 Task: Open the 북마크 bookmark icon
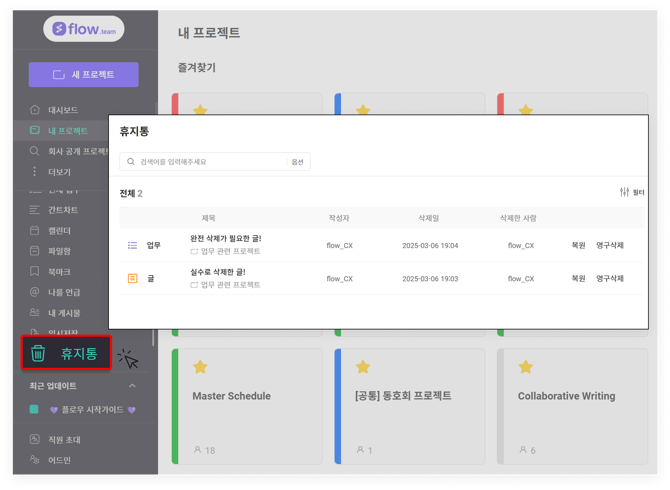point(35,271)
